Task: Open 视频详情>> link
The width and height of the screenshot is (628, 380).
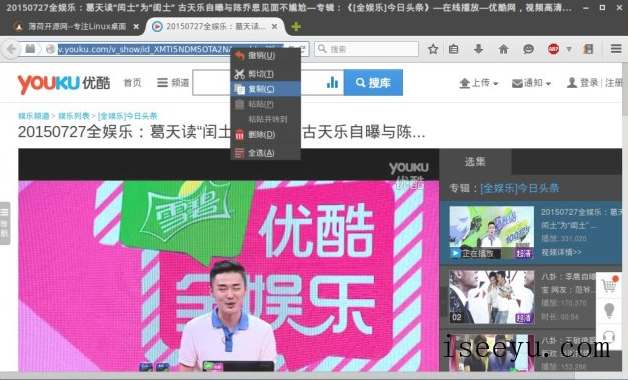Action: [x=562, y=252]
